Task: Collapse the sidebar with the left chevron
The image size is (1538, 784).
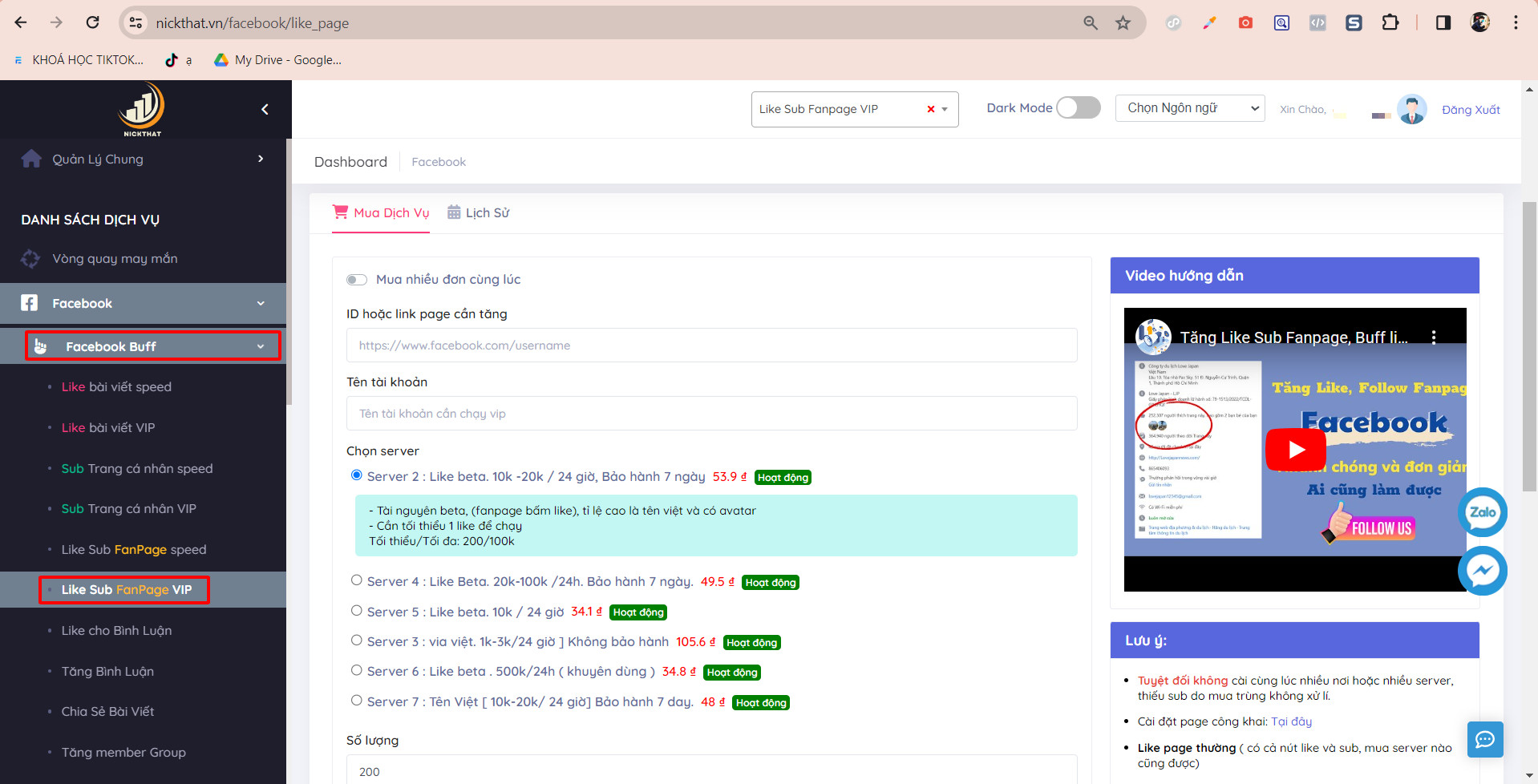Action: point(265,110)
